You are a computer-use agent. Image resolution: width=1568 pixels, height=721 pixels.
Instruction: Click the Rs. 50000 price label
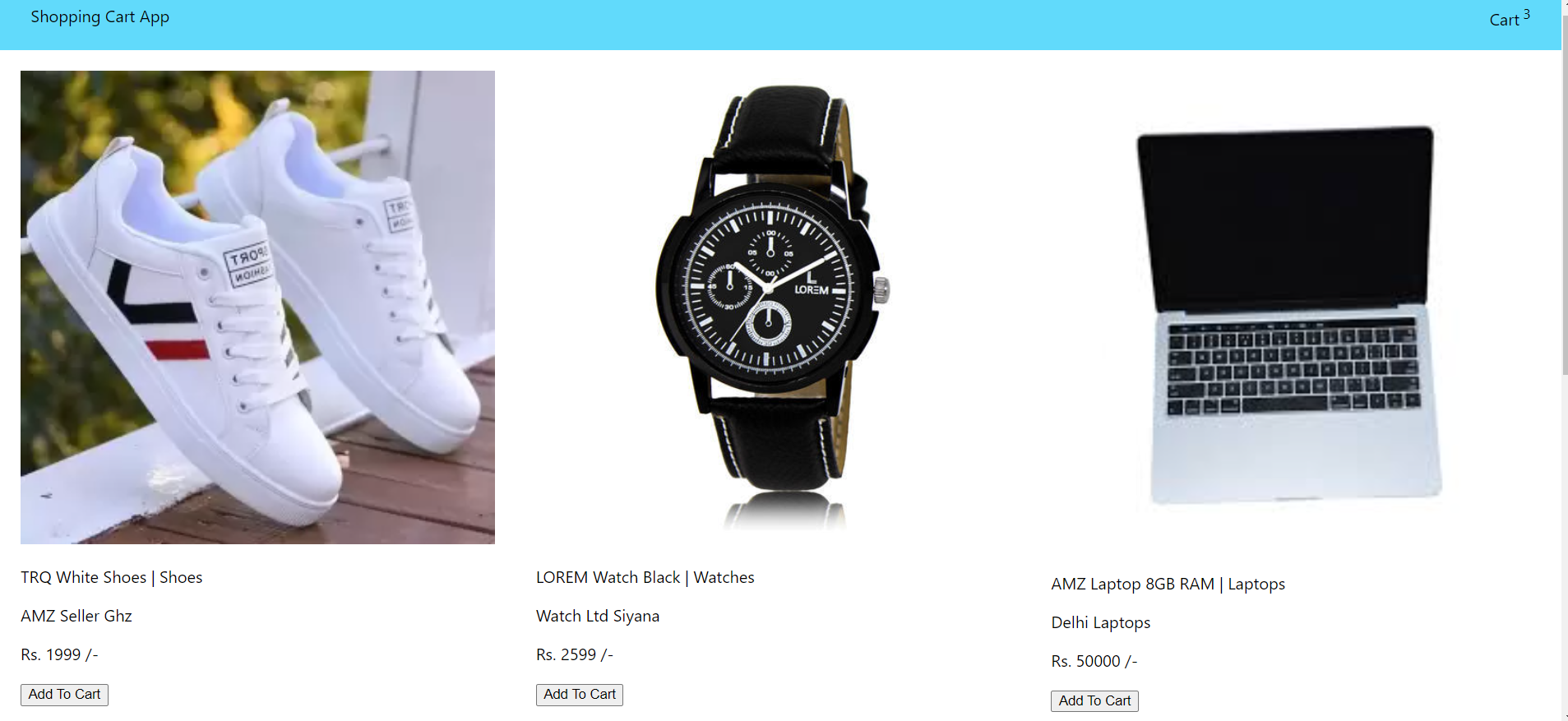[1094, 662]
